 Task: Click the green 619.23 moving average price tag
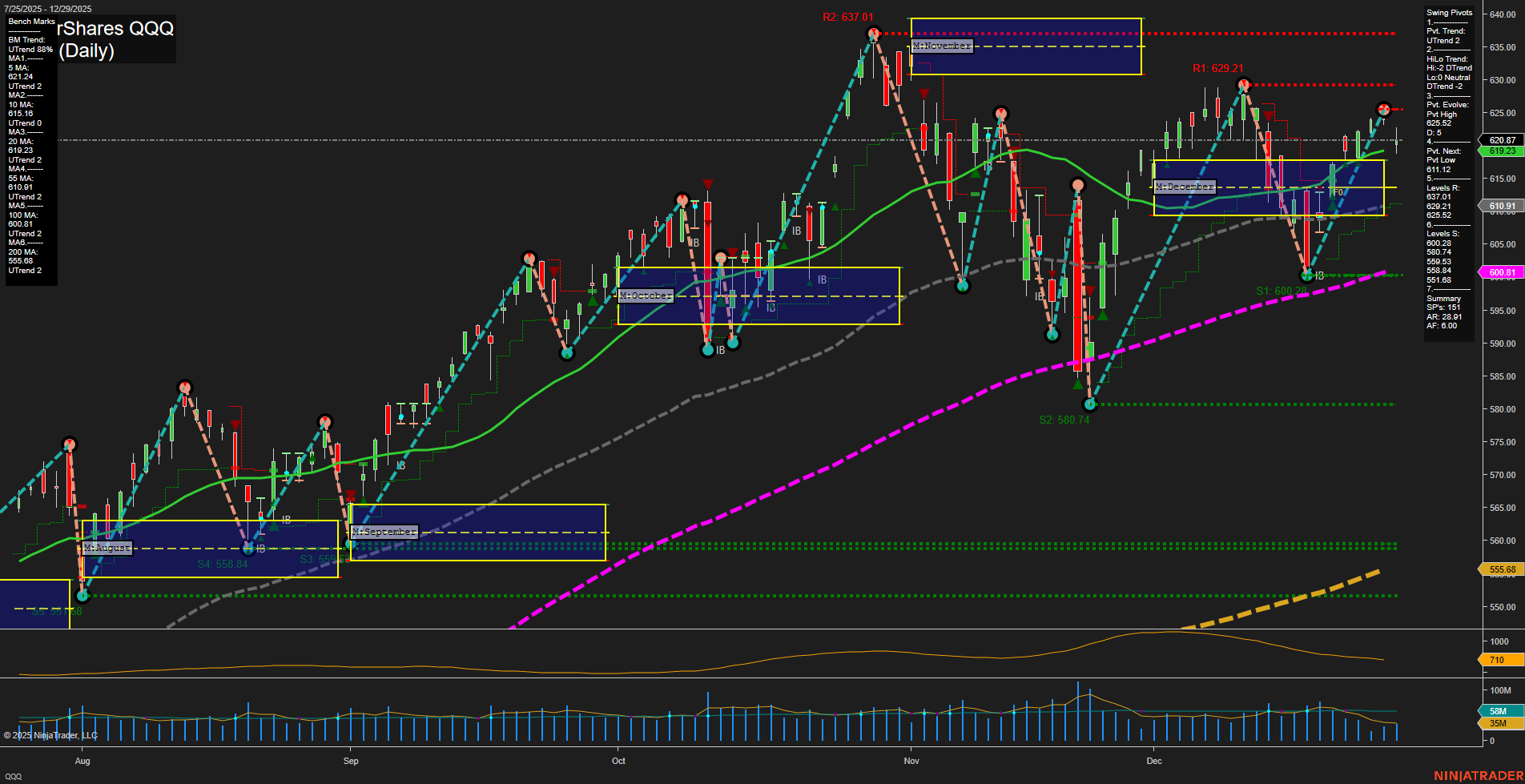(1502, 151)
